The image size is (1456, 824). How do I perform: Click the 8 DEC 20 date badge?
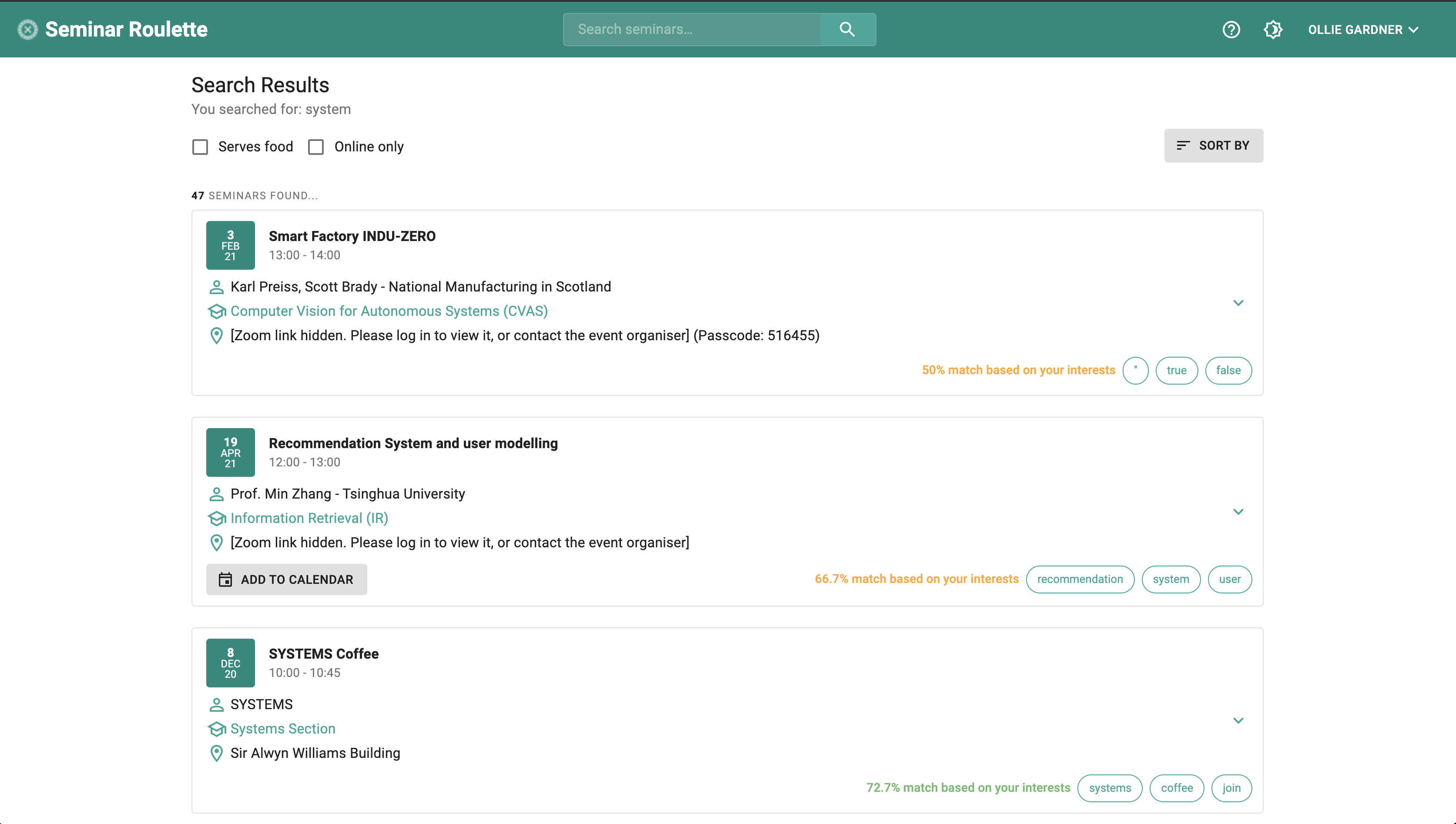pyautogui.click(x=230, y=663)
